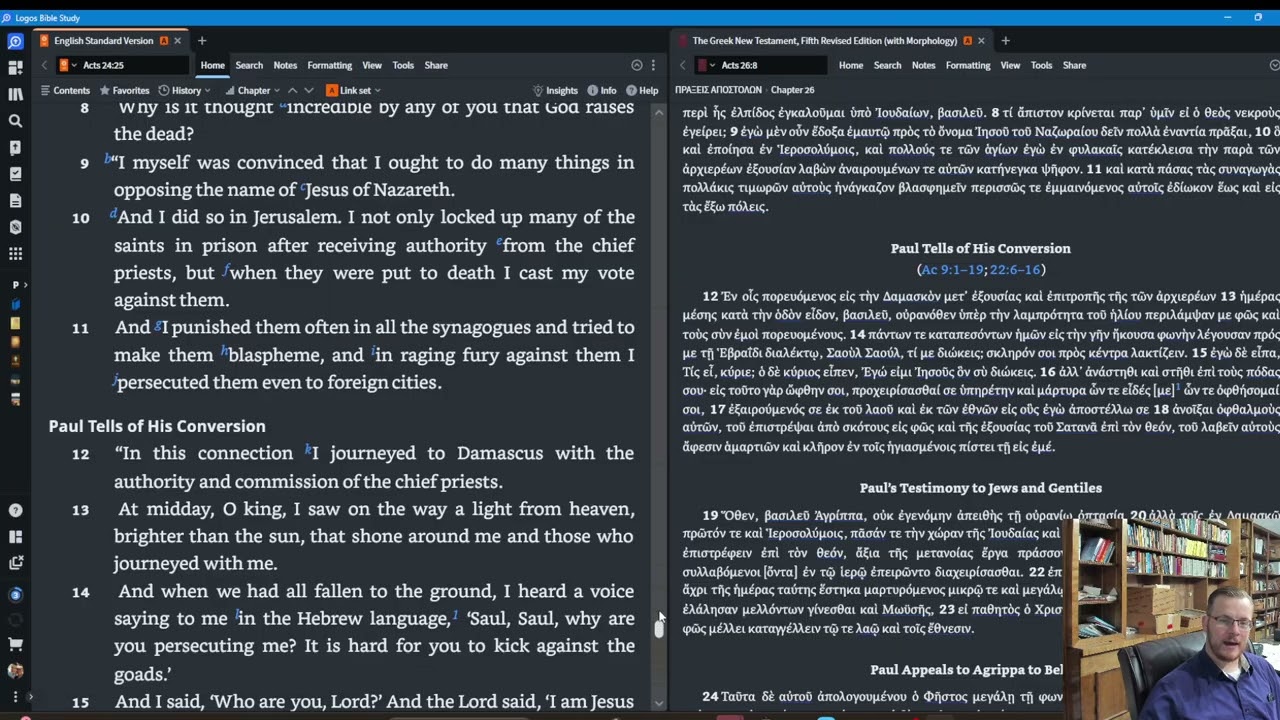Expand the sidebar arrow at bottom left
This screenshot has height=720, width=1280.
pyautogui.click(x=30, y=697)
